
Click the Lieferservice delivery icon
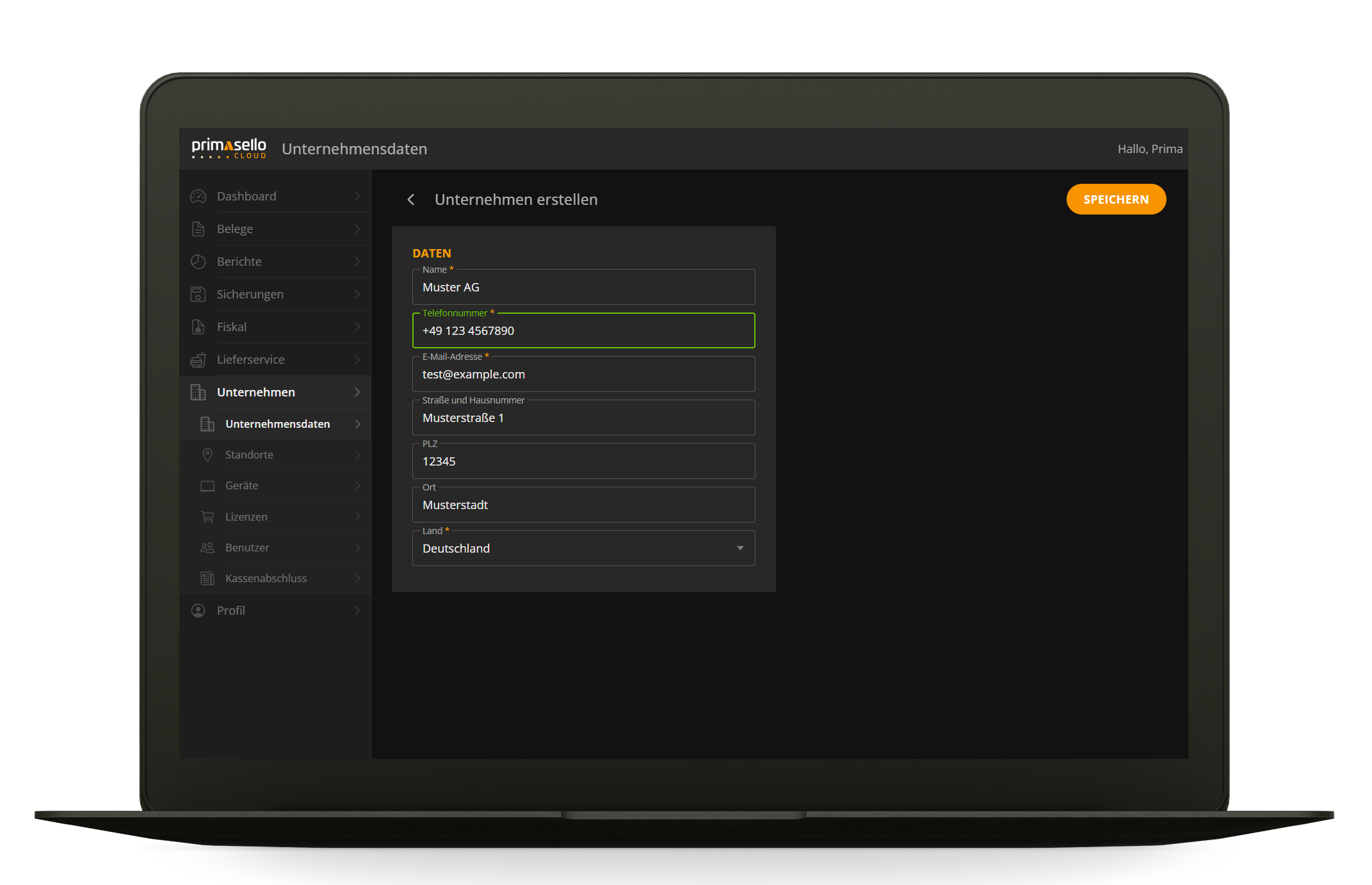point(198,359)
